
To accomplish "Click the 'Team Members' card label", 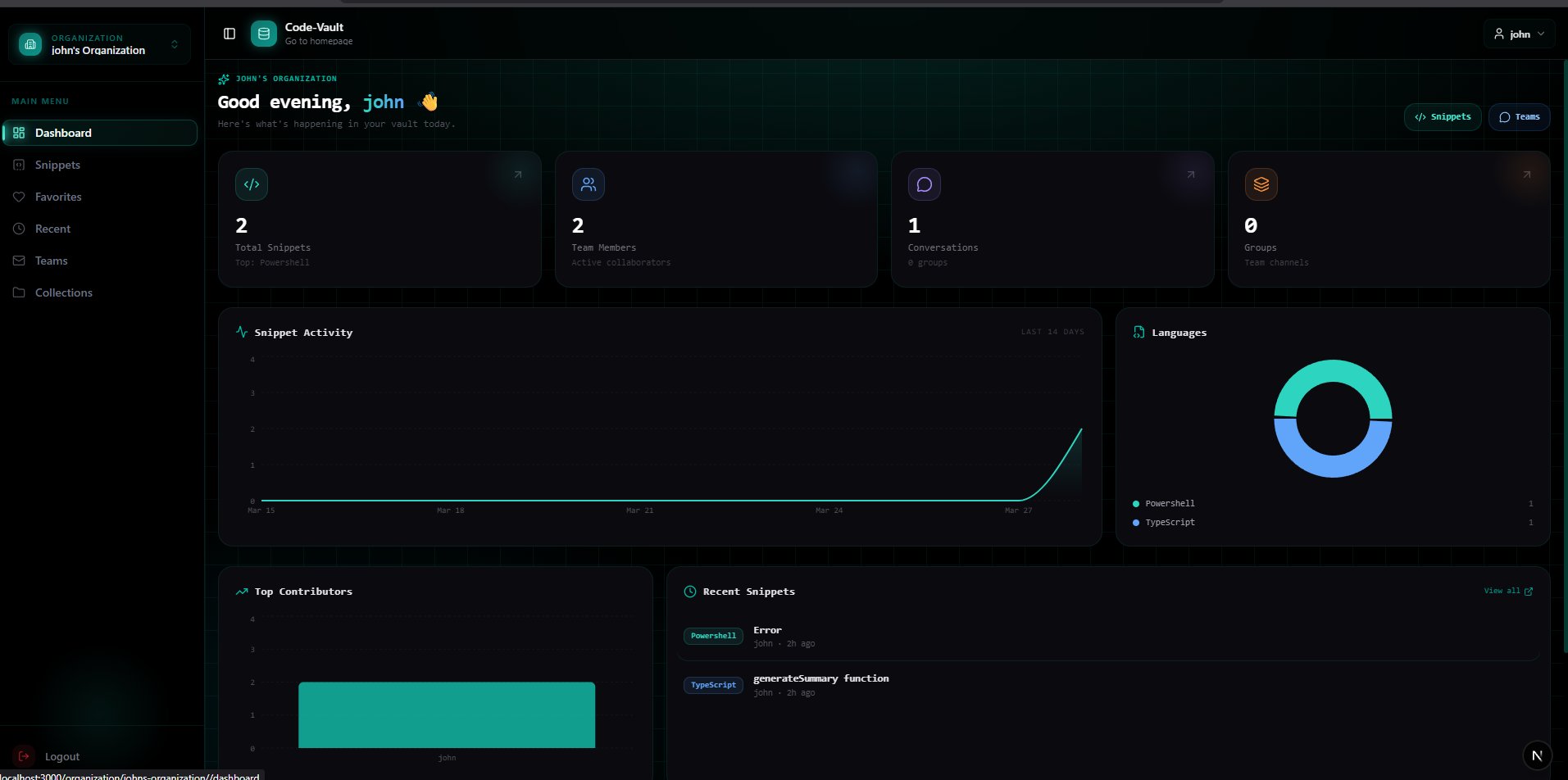I will pyautogui.click(x=604, y=247).
